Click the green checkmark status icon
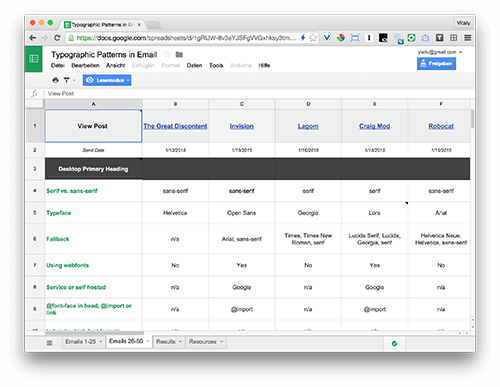 394,344
